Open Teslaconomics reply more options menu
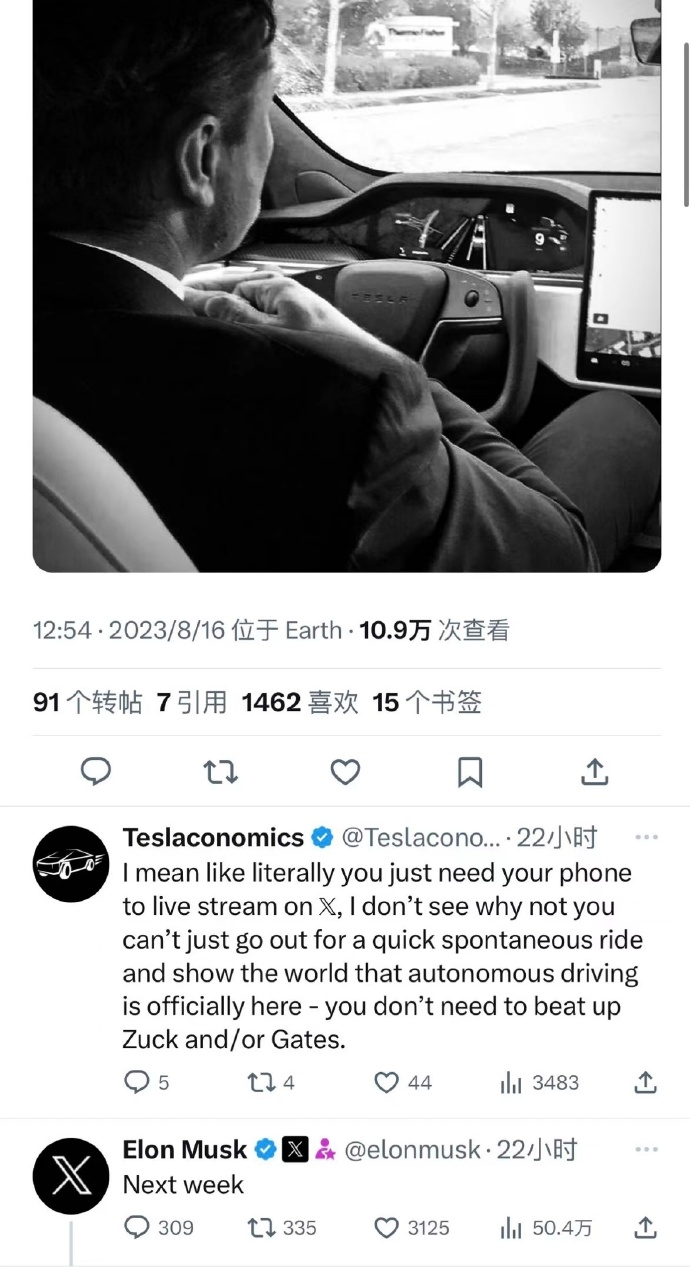690x1267 pixels. [x=647, y=837]
